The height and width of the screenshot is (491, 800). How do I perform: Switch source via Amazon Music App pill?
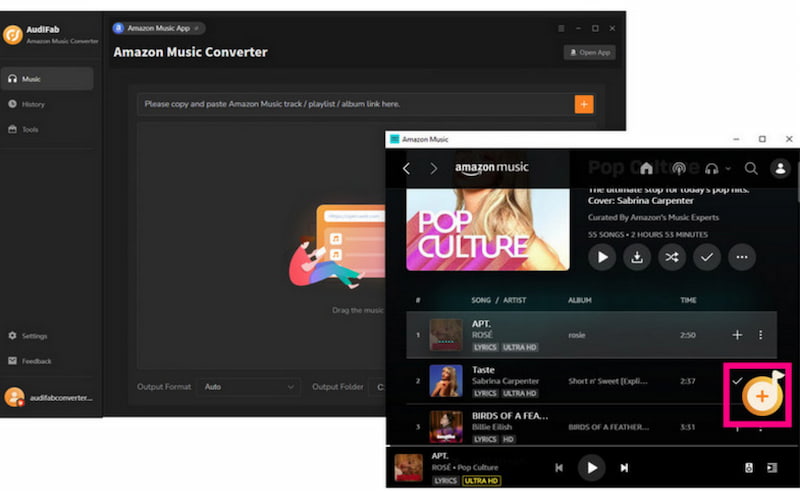[158, 28]
